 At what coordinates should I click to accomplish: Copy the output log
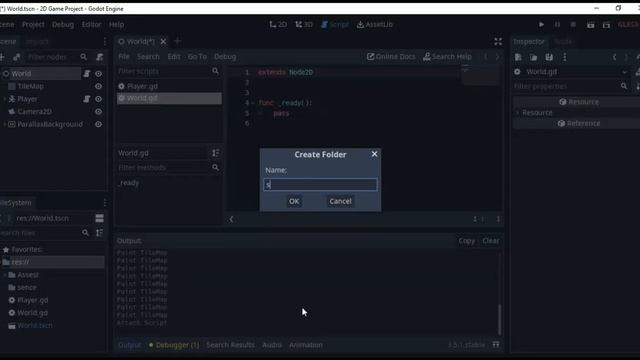coord(467,241)
